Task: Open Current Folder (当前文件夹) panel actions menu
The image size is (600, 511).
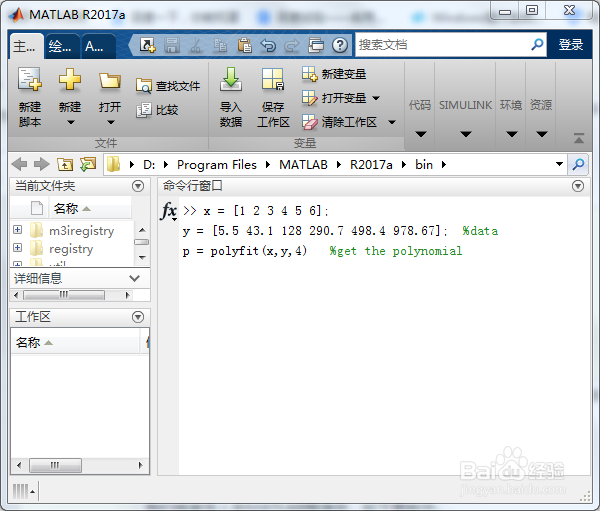Action: (x=138, y=186)
